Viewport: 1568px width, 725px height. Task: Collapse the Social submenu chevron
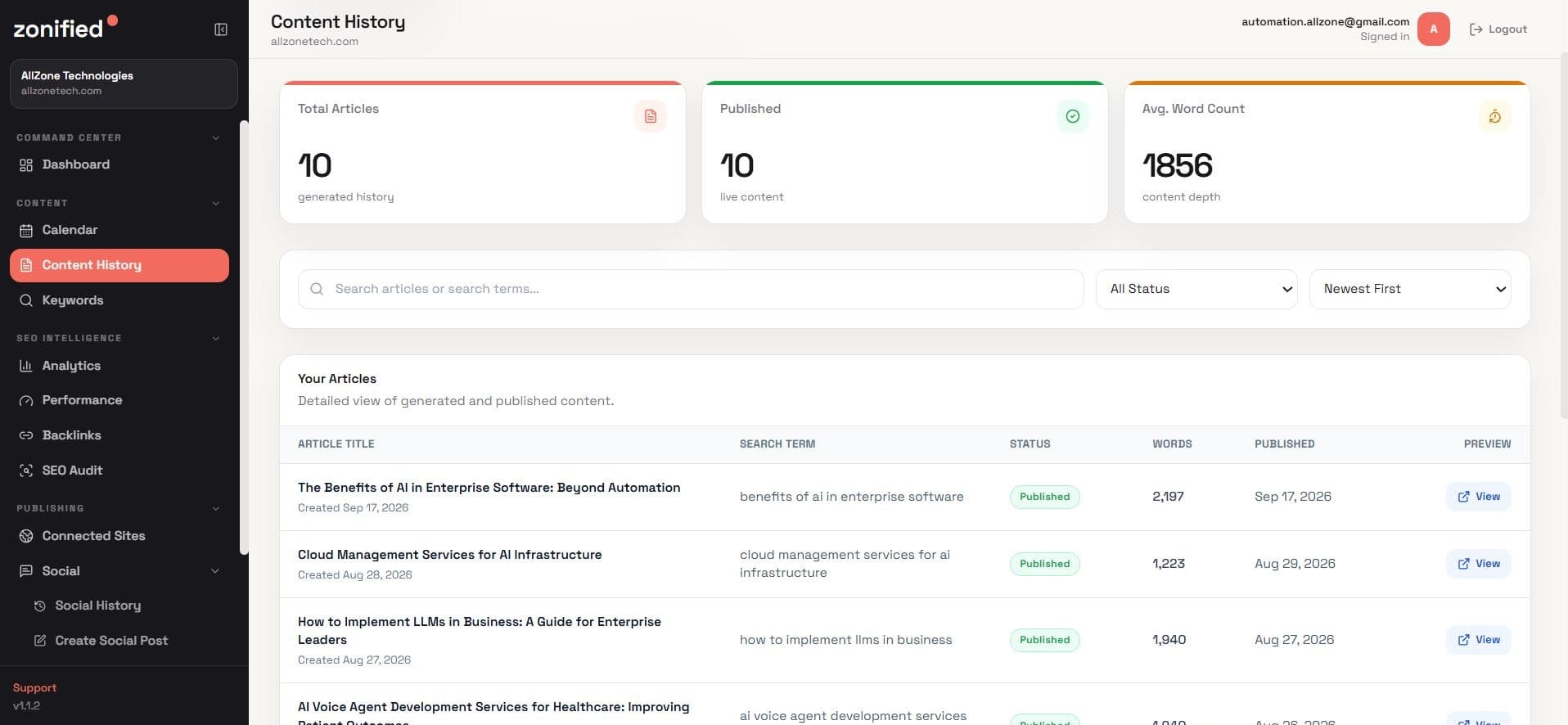click(x=216, y=571)
